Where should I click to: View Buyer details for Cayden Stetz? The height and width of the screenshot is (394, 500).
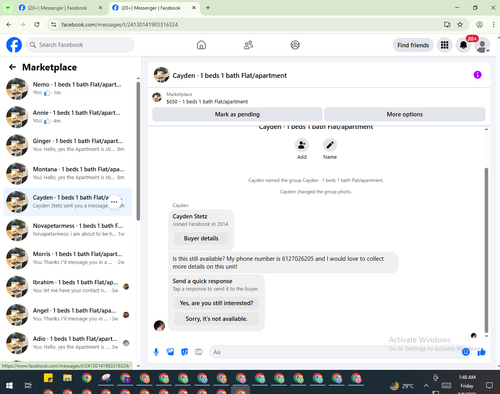point(201,238)
